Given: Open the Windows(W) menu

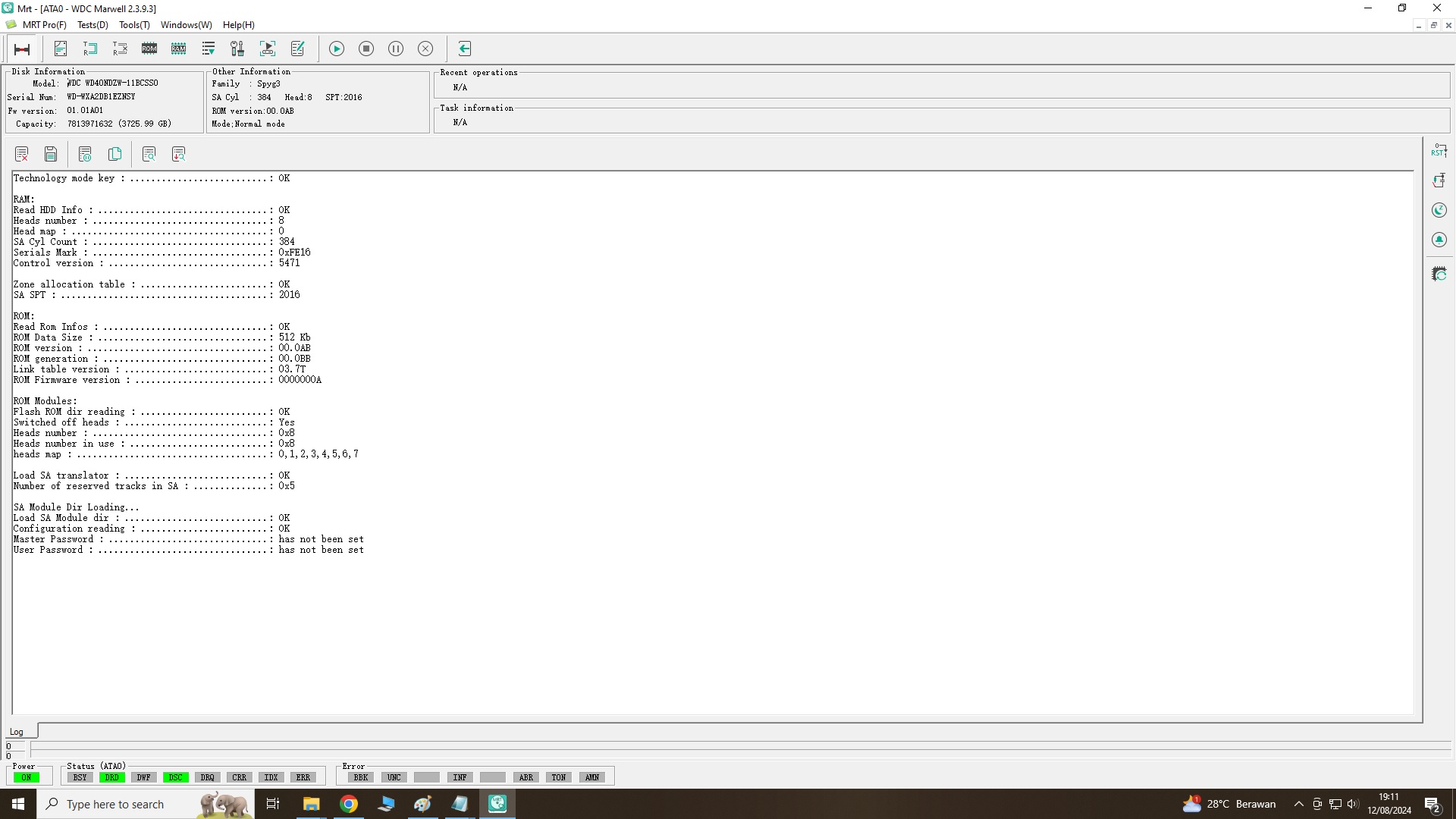Looking at the screenshot, I should 187,25.
